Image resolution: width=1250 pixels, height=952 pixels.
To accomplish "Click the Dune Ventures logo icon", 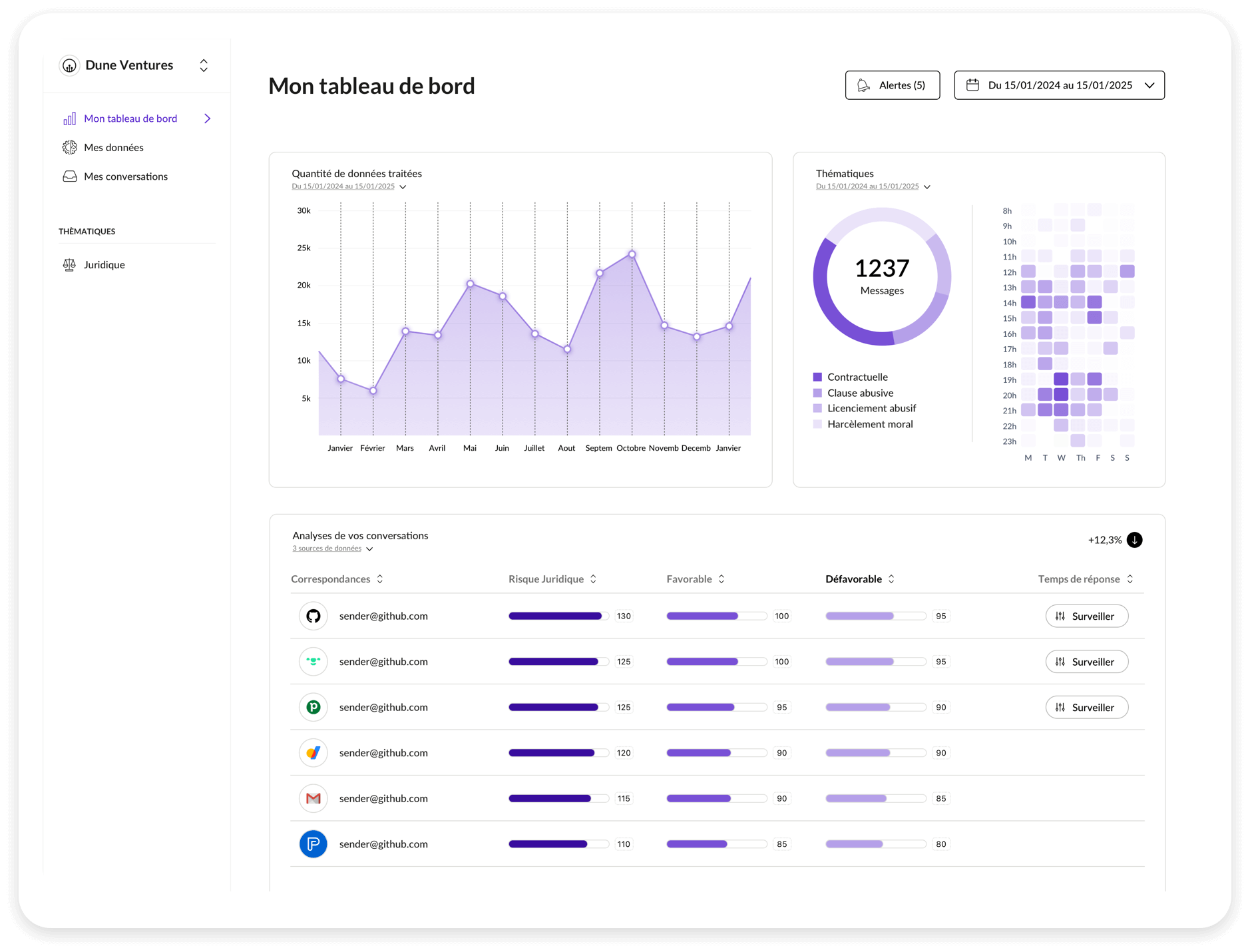I will coord(69,65).
